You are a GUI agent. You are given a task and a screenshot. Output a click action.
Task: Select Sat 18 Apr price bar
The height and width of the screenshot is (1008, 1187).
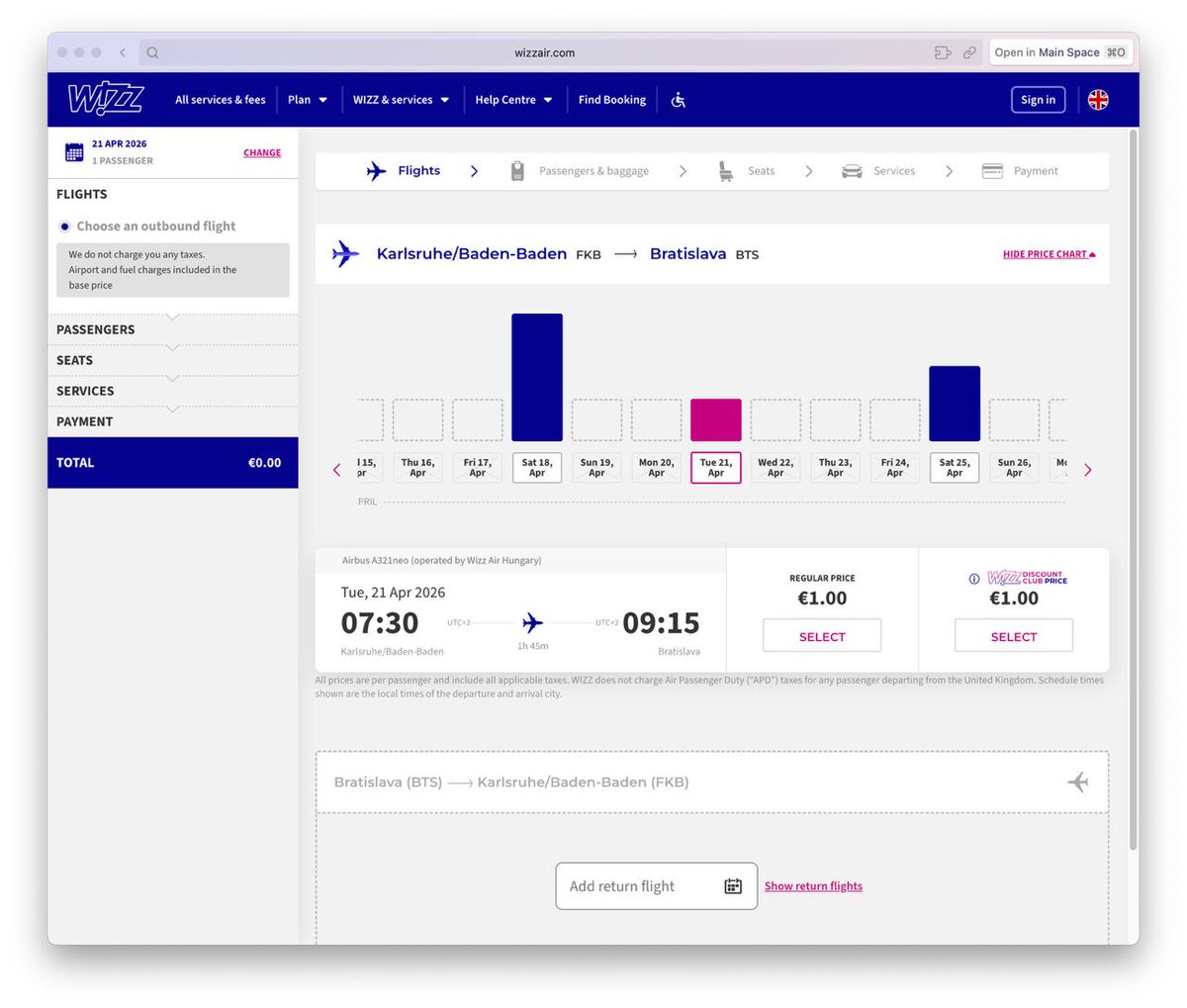tap(537, 377)
